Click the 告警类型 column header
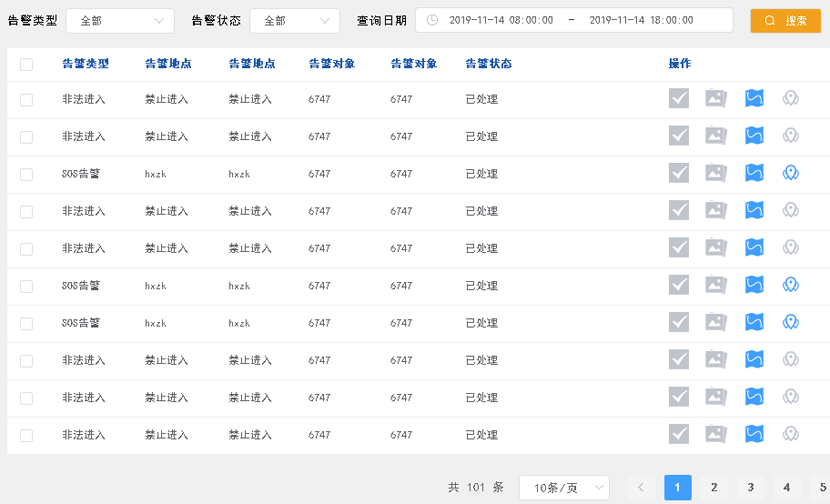Screen dimensions: 830x504 pyautogui.click(x=85, y=64)
